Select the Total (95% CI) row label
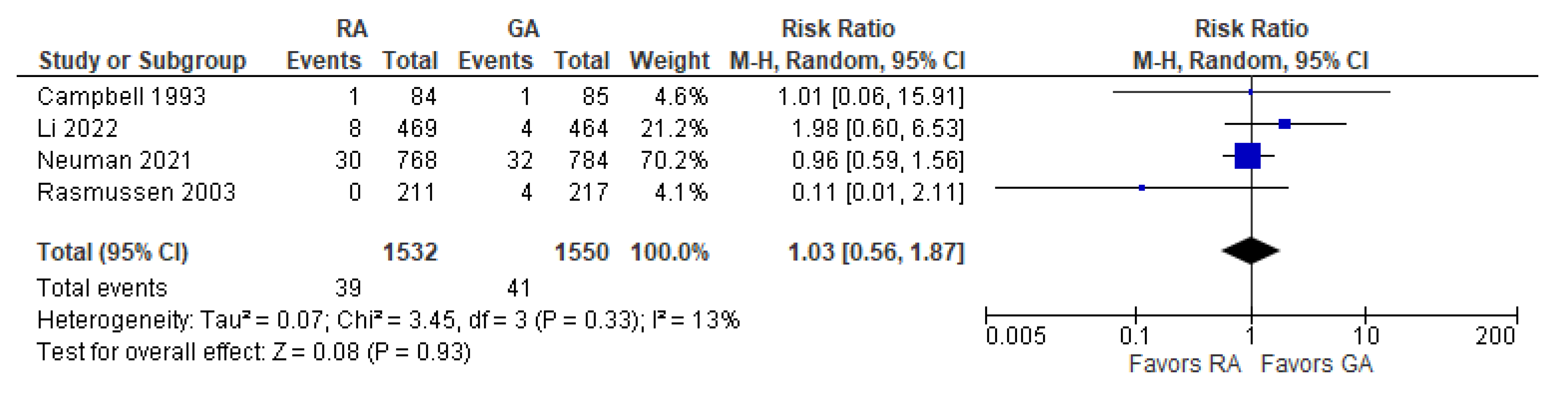The width and height of the screenshot is (1568, 393). [113, 252]
